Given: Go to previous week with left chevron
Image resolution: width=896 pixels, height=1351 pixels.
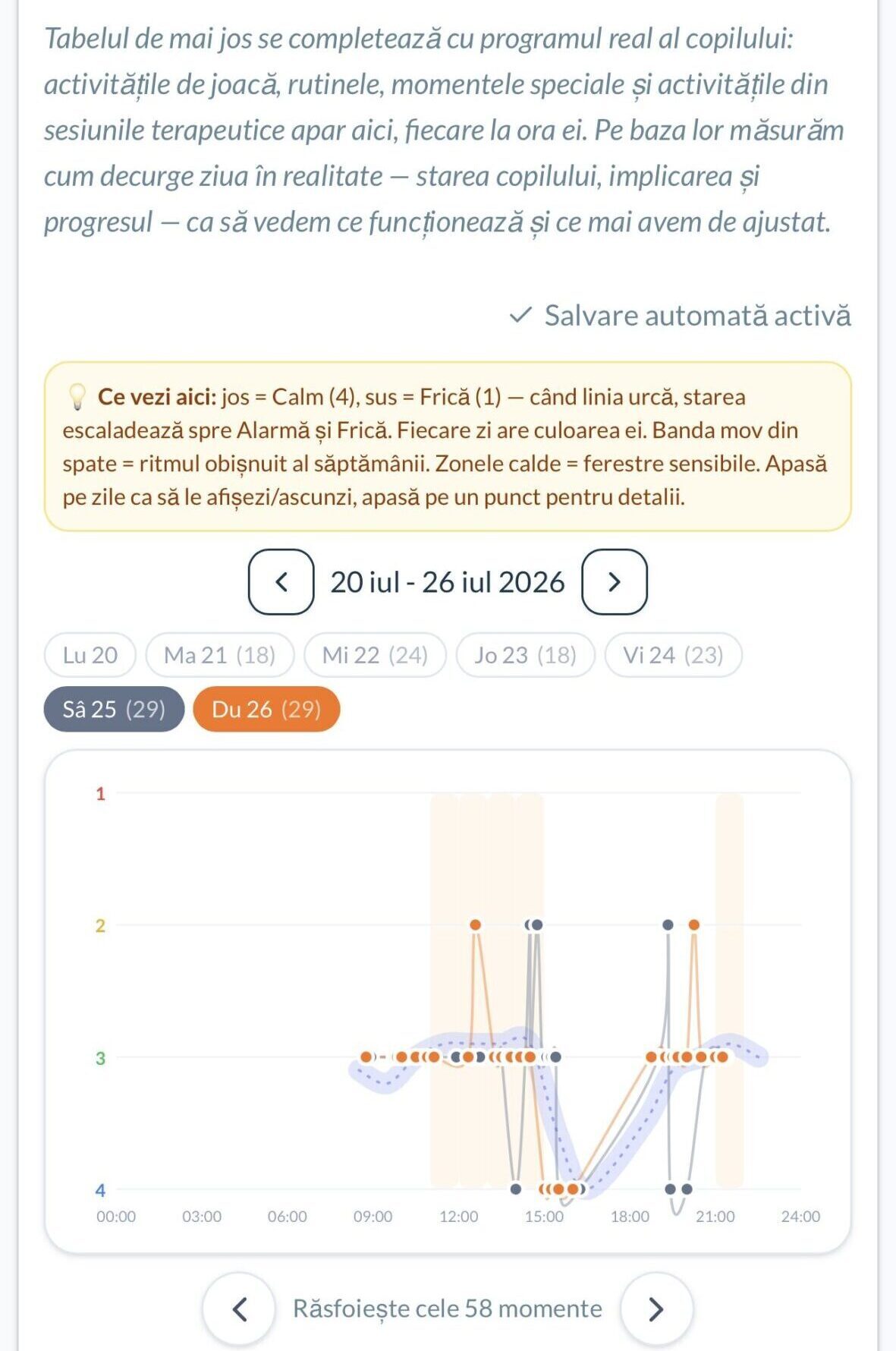Looking at the screenshot, I should (281, 582).
